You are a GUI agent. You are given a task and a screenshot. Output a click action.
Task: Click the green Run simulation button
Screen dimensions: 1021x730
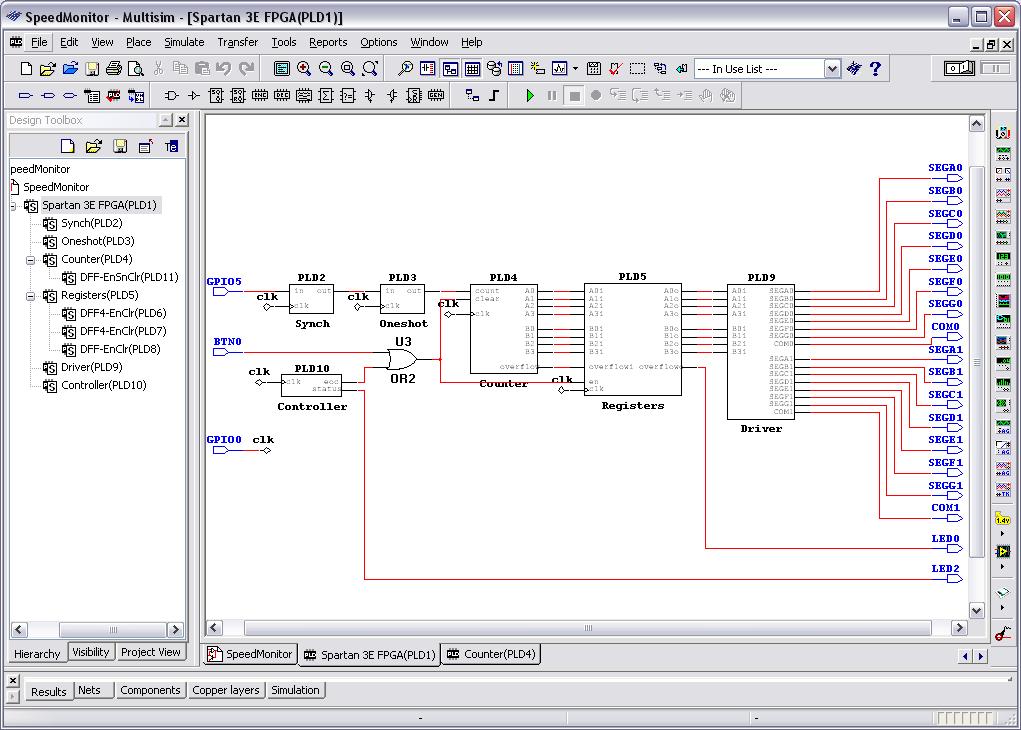coord(530,96)
